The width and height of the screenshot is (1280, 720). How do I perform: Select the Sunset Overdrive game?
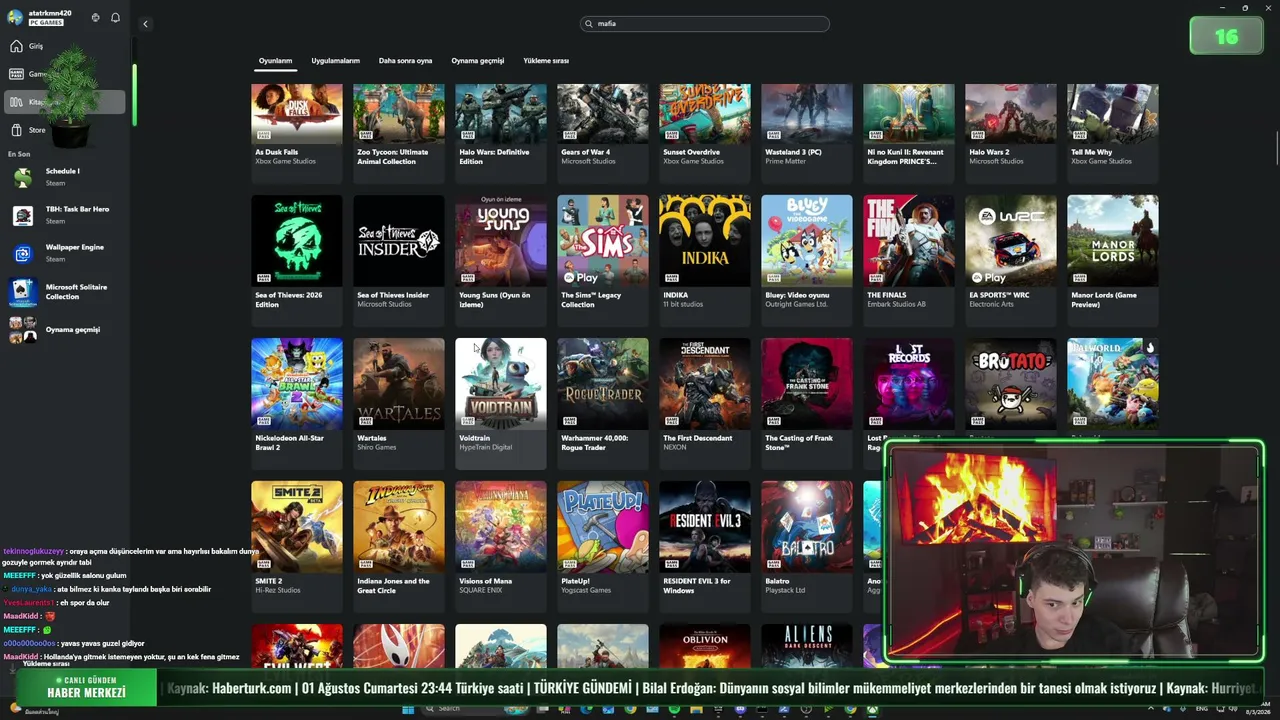pos(705,133)
